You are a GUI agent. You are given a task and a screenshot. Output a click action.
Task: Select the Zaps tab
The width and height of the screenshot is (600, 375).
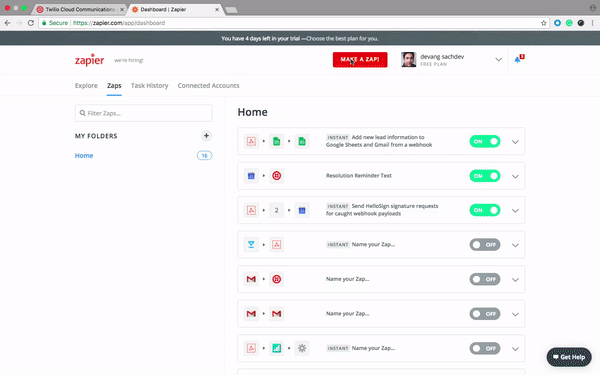click(114, 85)
